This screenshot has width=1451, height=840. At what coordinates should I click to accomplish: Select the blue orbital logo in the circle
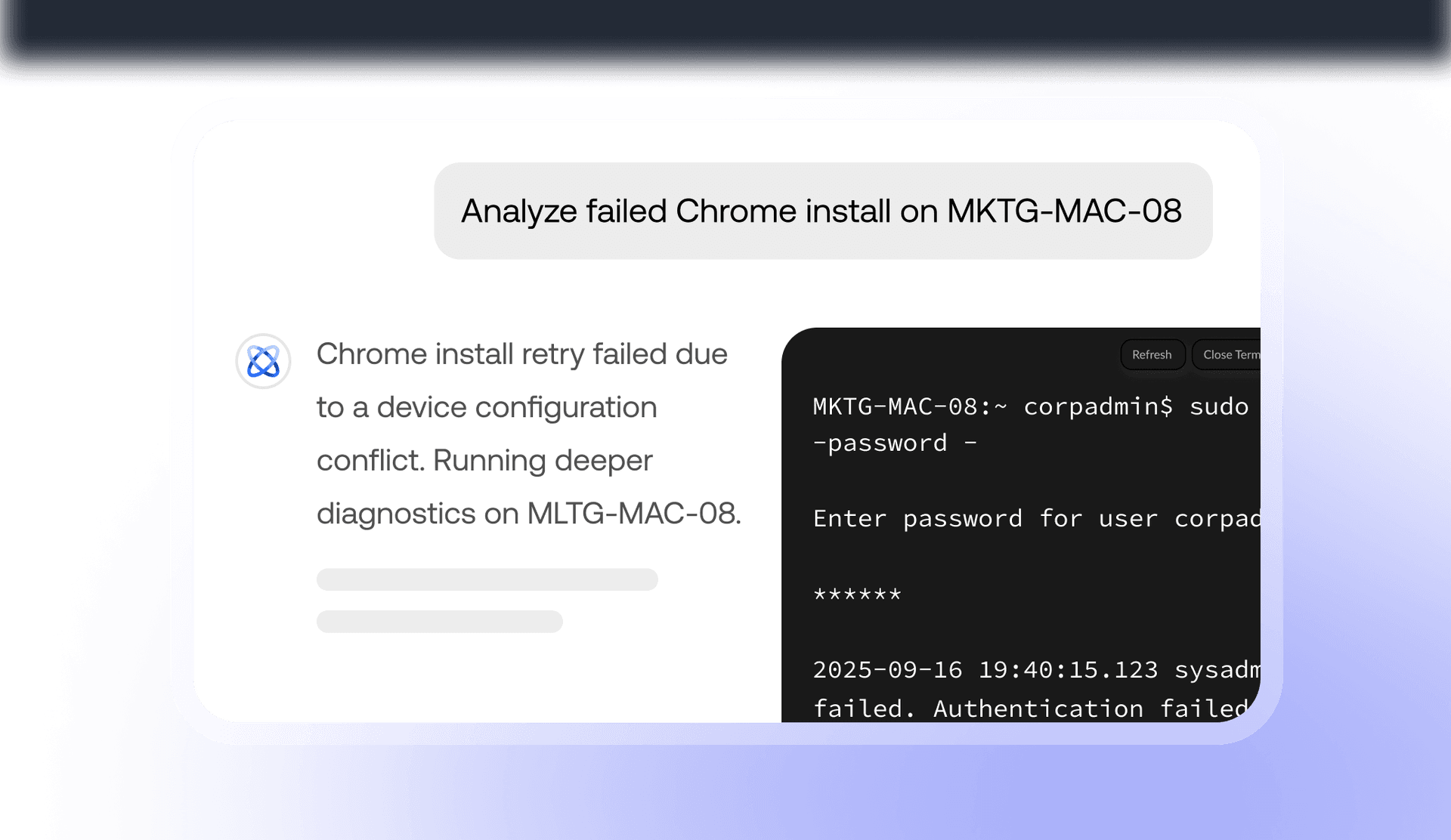click(x=263, y=361)
